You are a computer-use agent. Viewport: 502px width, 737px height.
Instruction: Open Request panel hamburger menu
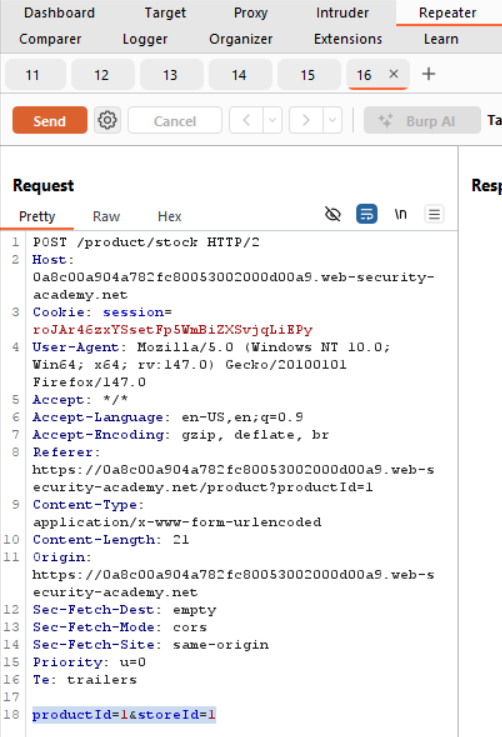(x=434, y=214)
